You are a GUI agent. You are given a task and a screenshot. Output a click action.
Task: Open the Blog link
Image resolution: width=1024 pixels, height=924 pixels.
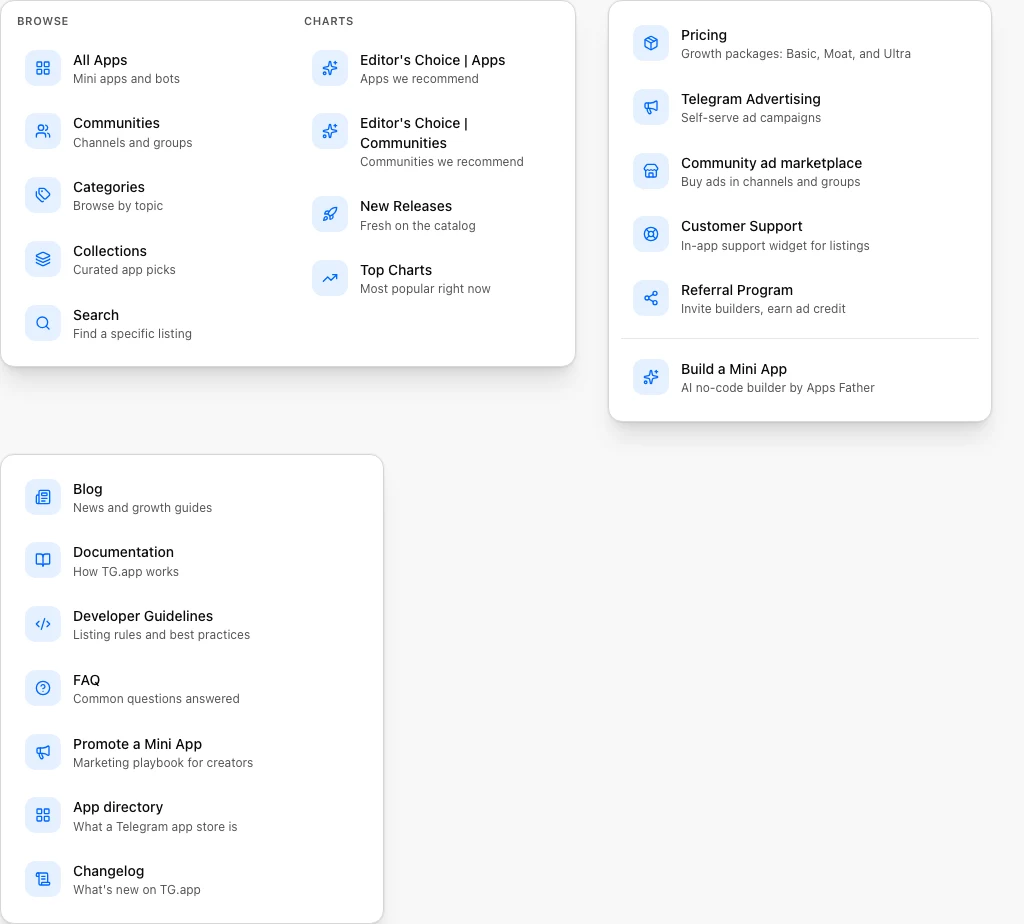pyautogui.click(x=192, y=498)
